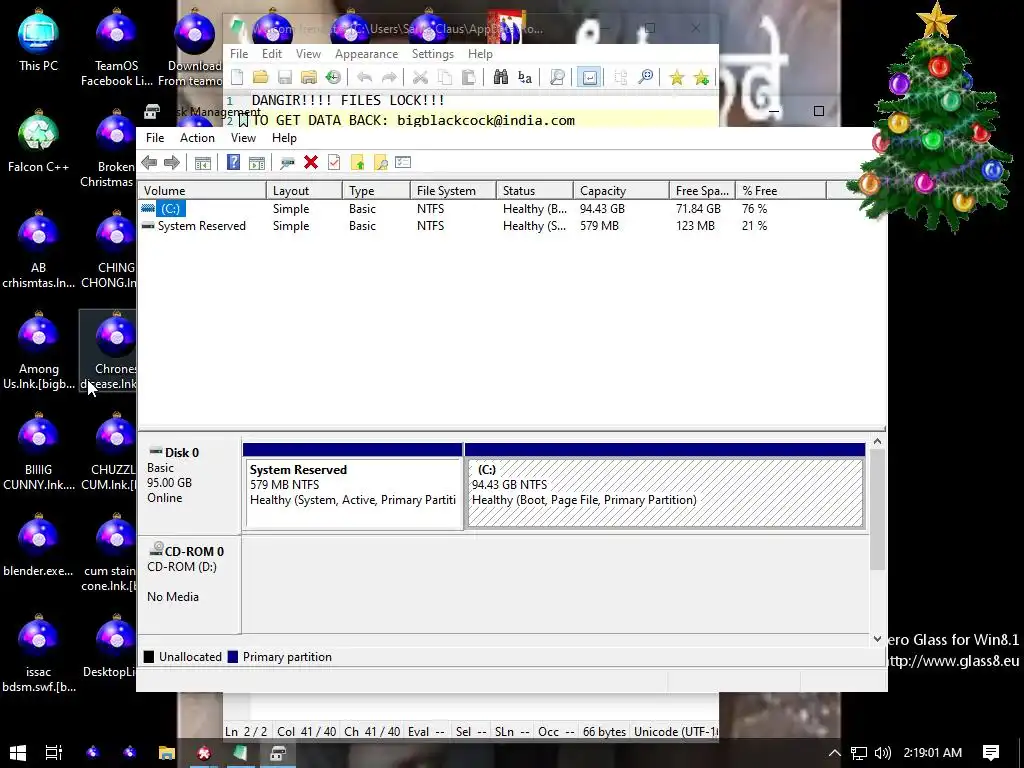Click the 579 MB capacity cell

tap(599, 226)
